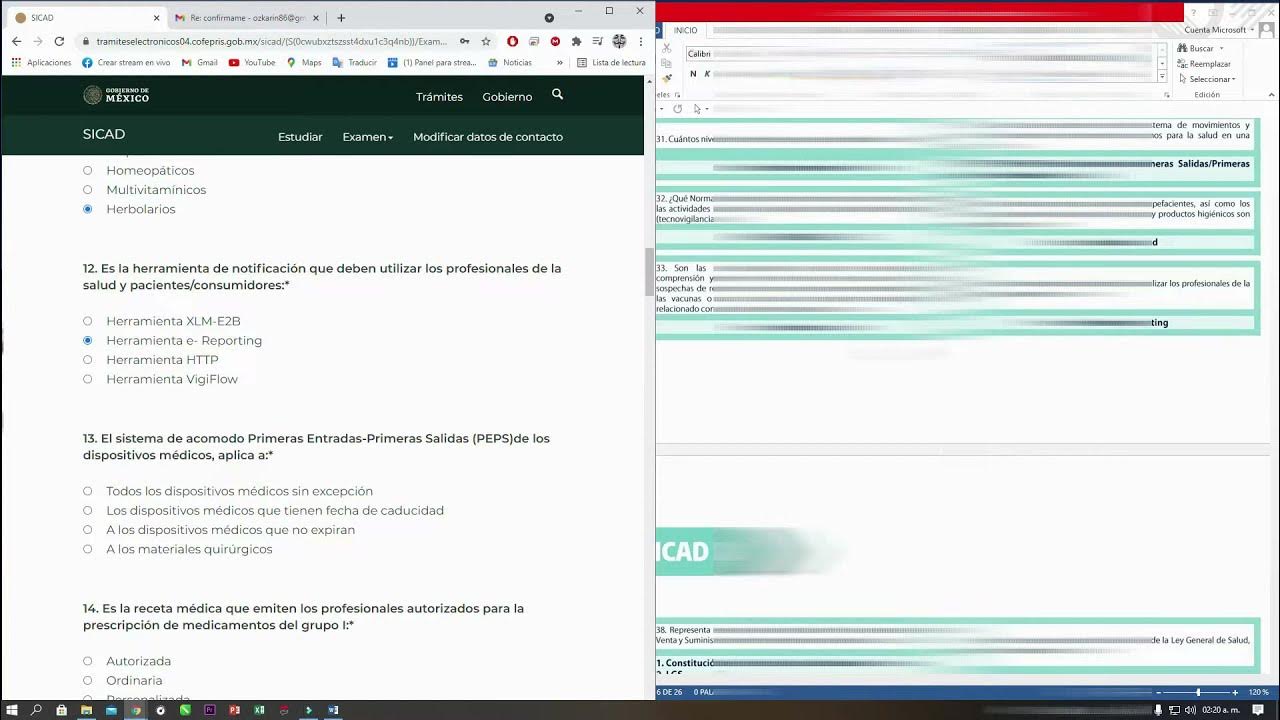Open Premiere Pro from the taskbar
The height and width of the screenshot is (720, 1280).
tap(210, 710)
